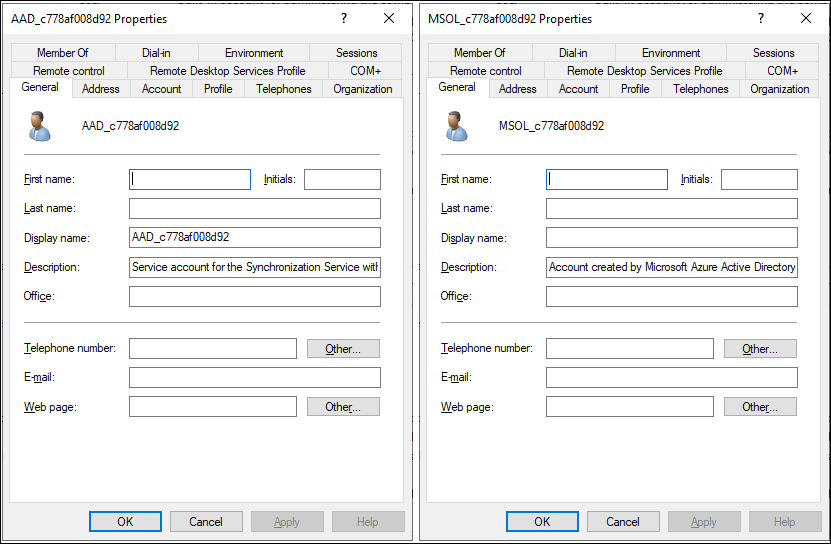Select the Organization tab in the MSOL window
831x544 pixels.
[780, 89]
